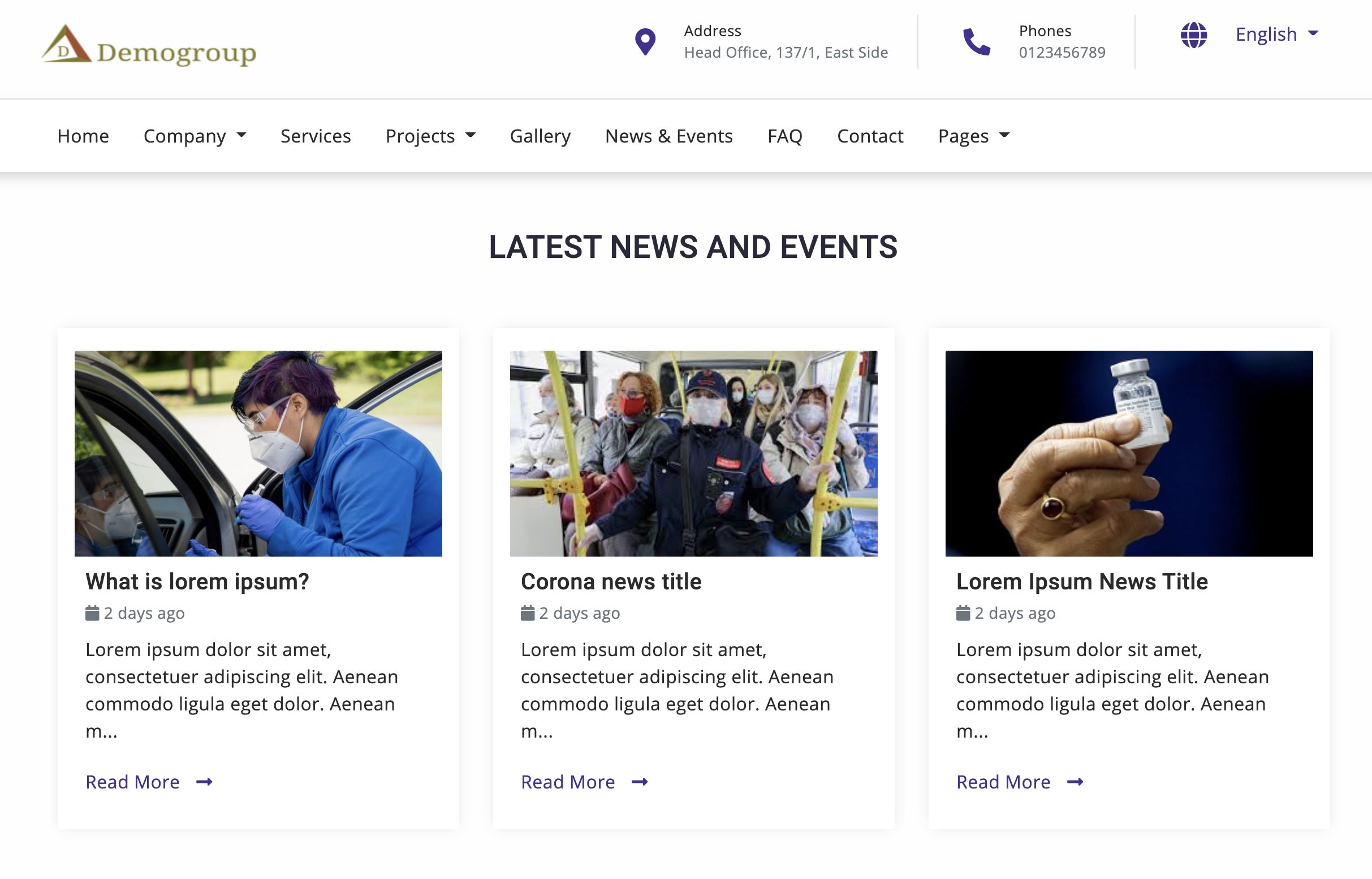Open the 'What is lorem ipsum?' headline

click(197, 581)
